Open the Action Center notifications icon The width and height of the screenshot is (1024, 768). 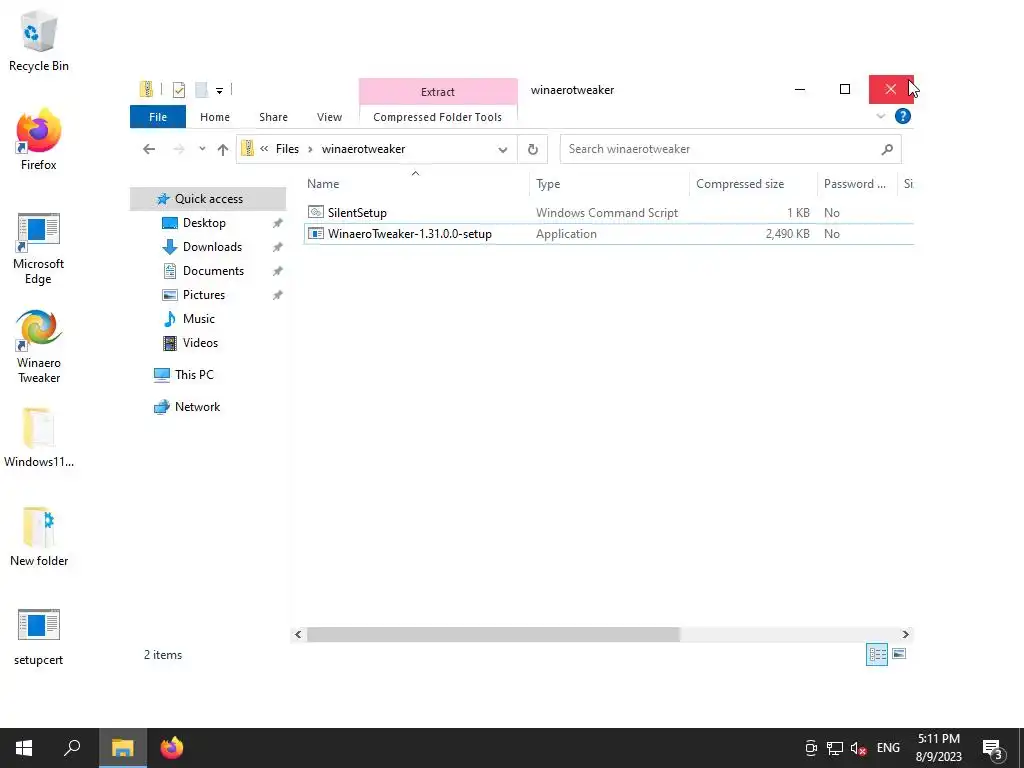pos(993,749)
